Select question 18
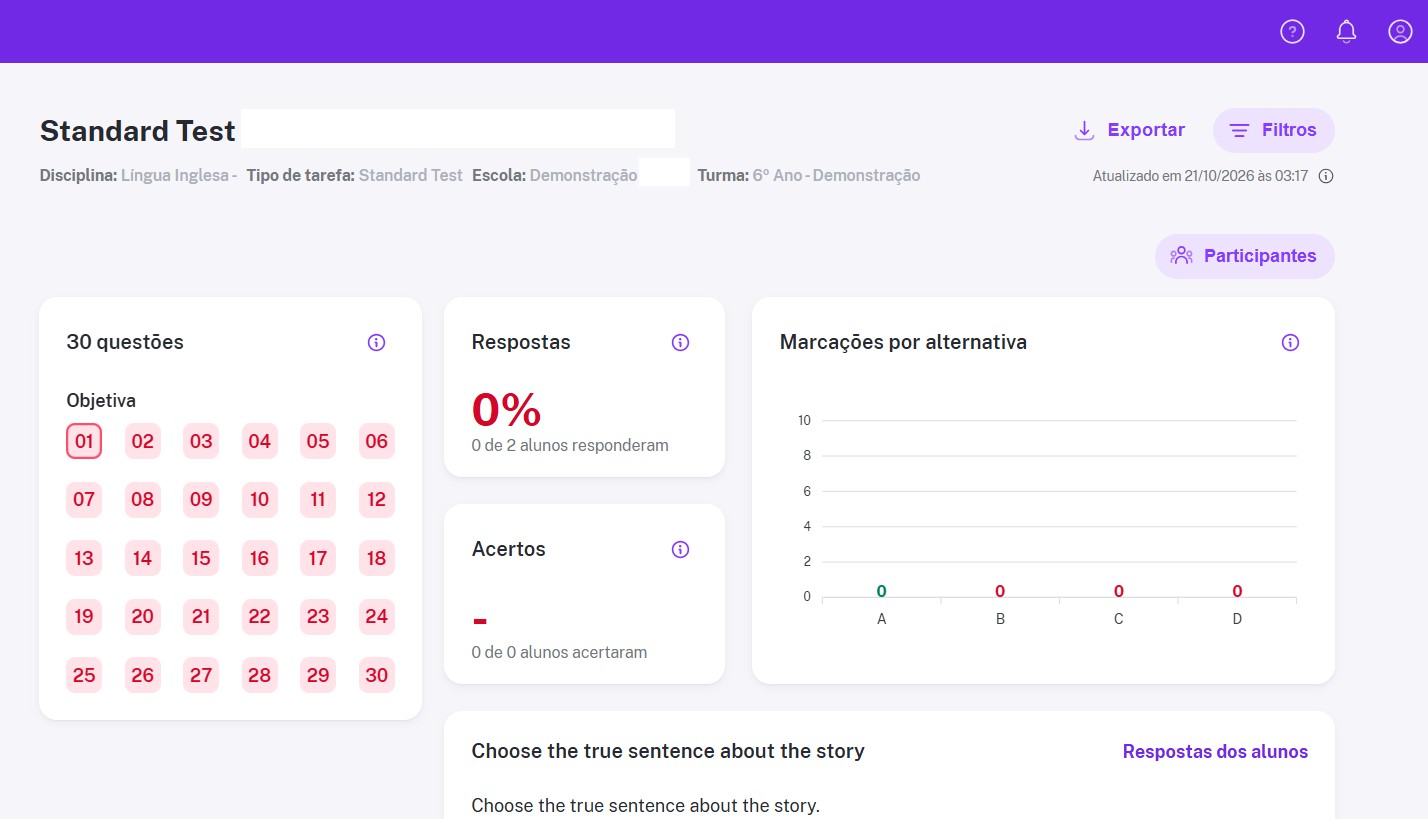Image resolution: width=1428 pixels, height=819 pixels. coord(377,558)
